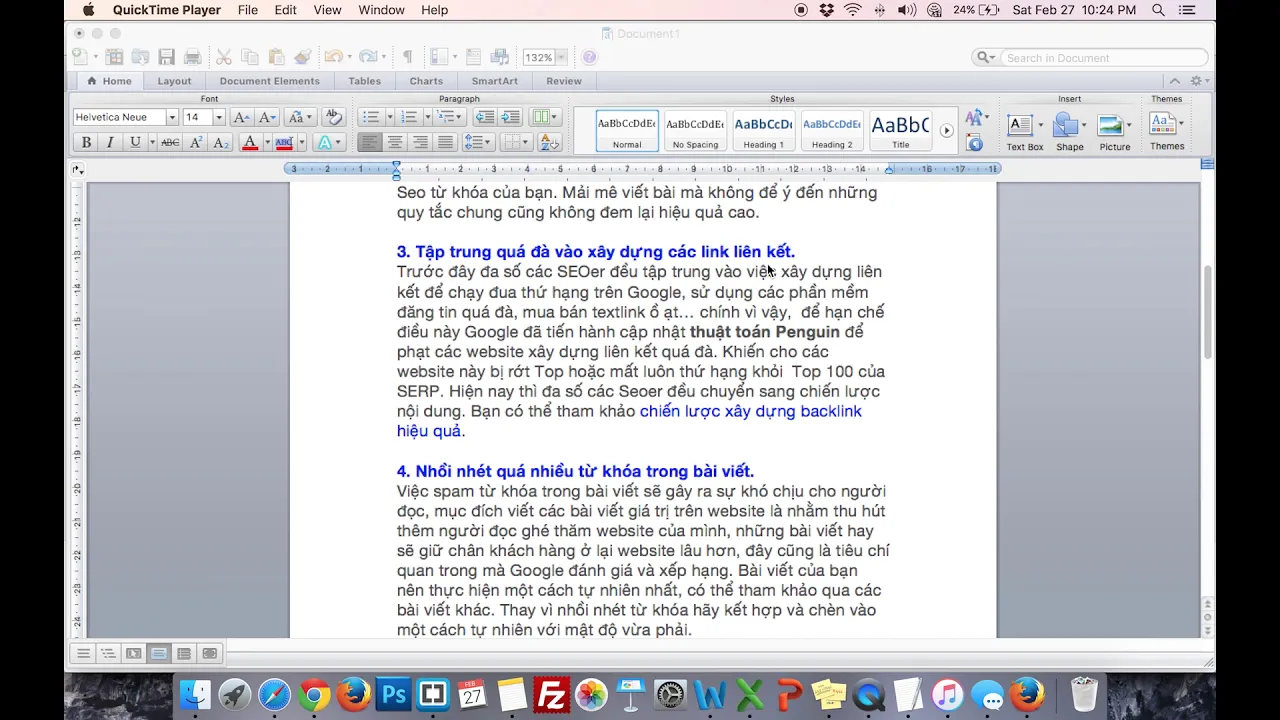Follow the 'chiến lược xây dựng backlink' link

click(x=750, y=411)
